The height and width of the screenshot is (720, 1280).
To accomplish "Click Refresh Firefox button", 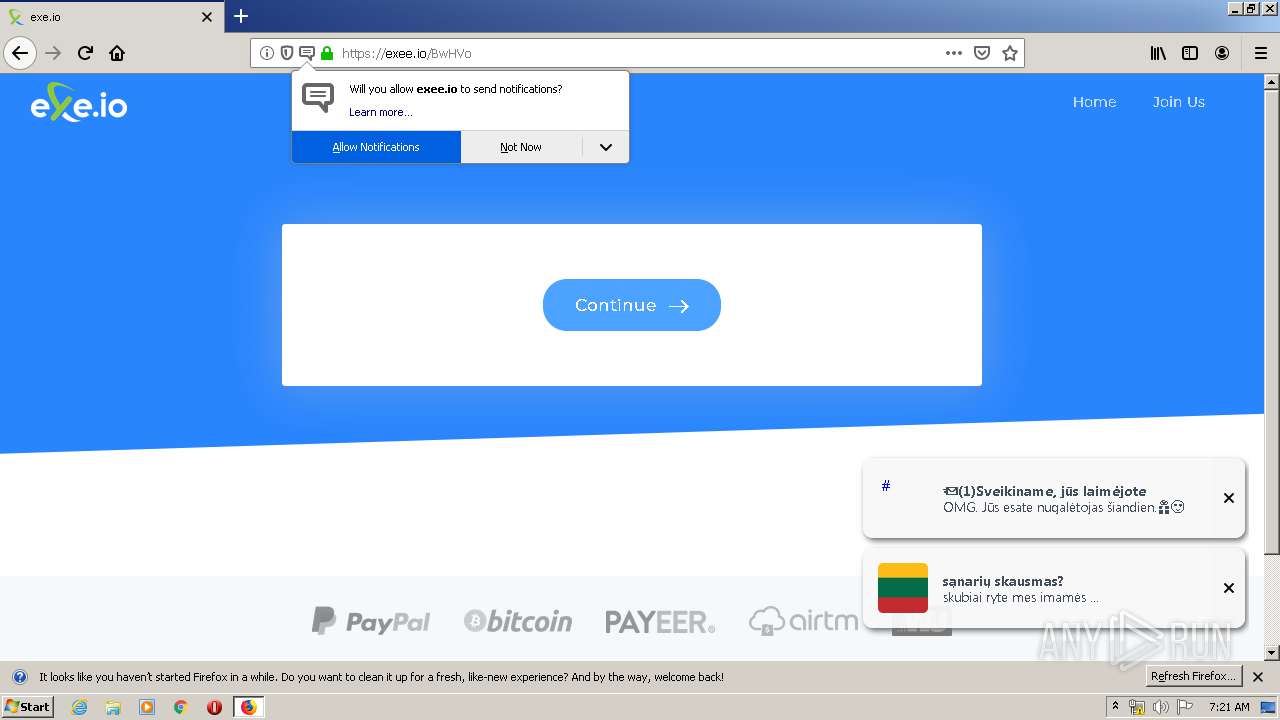I will [1193, 677].
